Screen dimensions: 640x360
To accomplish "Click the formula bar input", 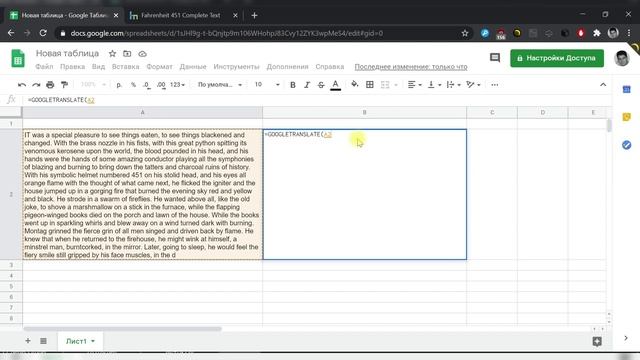I will [318, 100].
